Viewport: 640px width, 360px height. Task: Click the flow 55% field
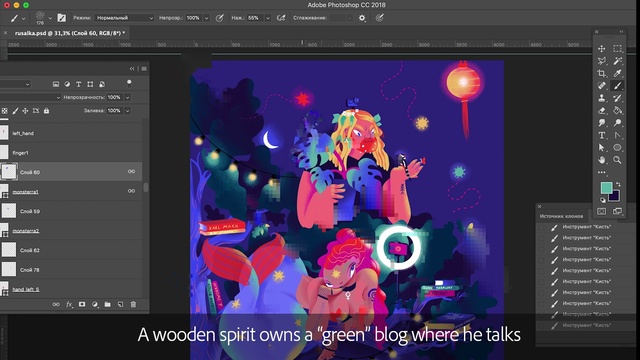point(255,18)
